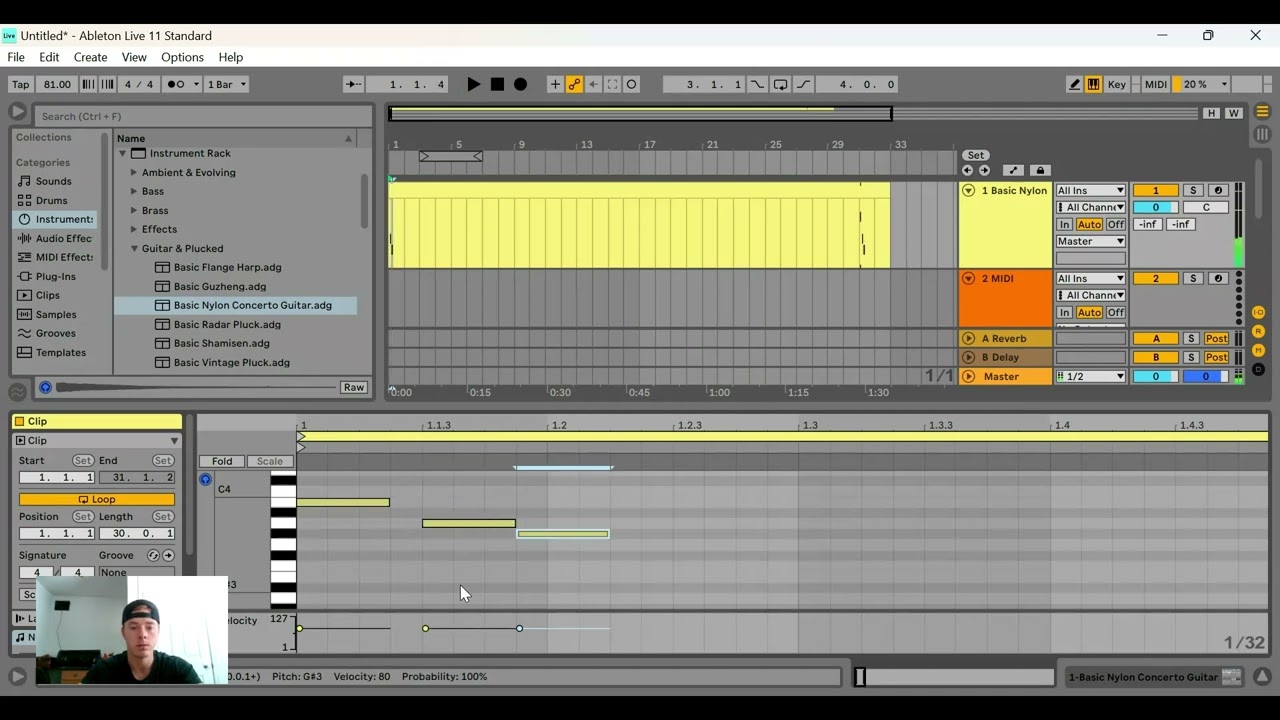Collapse the Instrument Rack folder
This screenshot has width=1280, height=720.
coord(123,153)
